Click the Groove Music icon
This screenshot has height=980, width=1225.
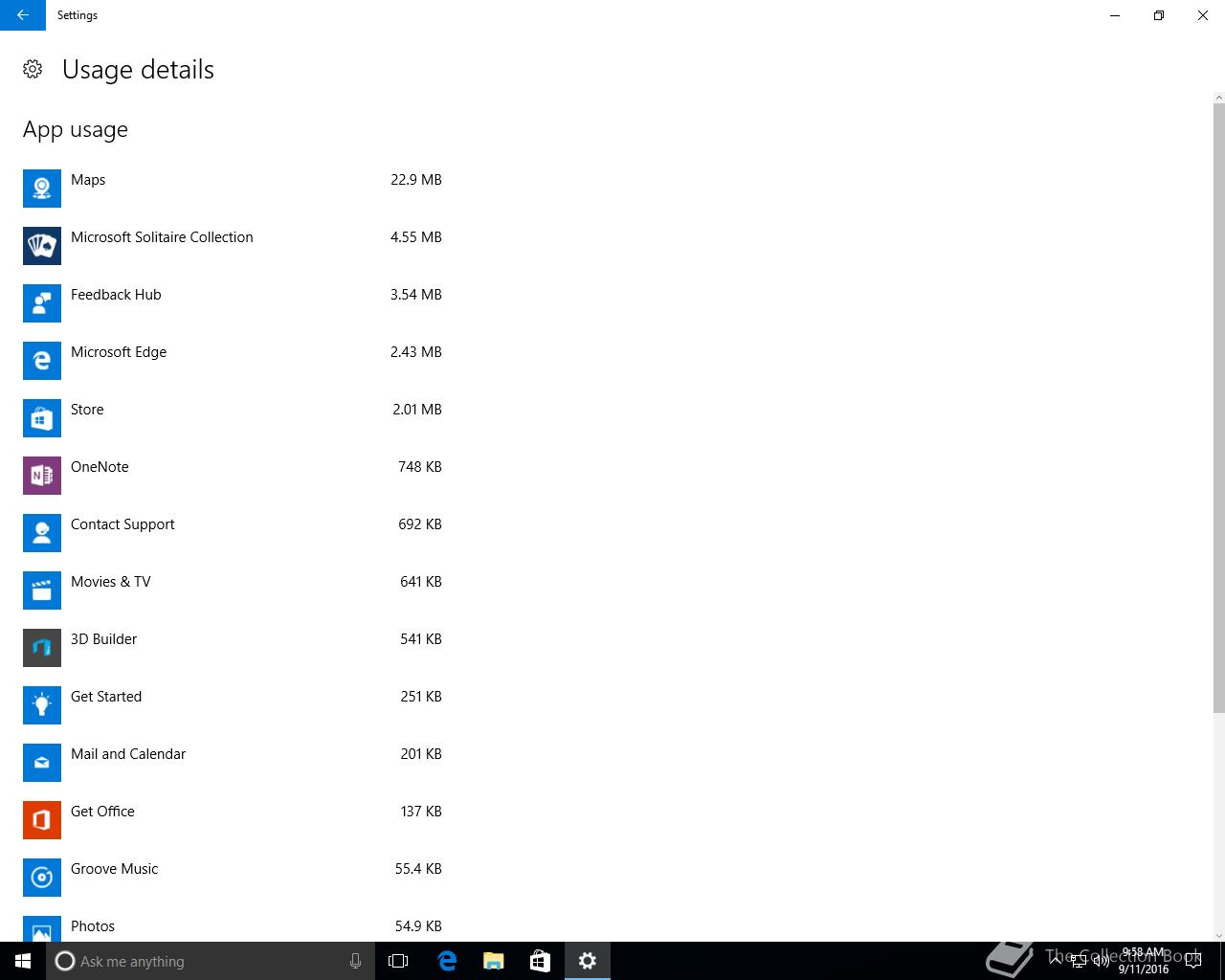pos(42,878)
